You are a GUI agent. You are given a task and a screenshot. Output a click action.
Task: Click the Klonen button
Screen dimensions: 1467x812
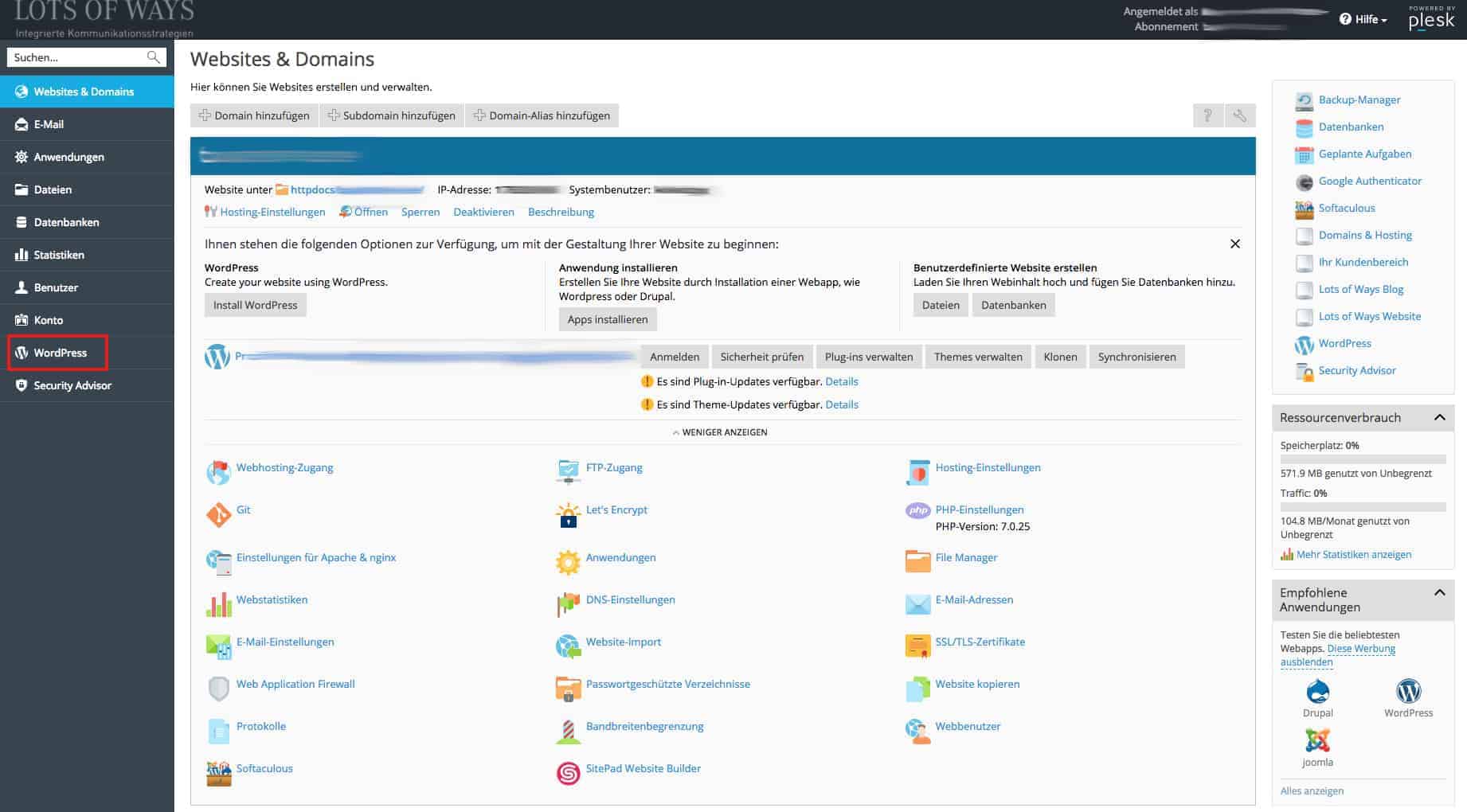pos(1060,357)
